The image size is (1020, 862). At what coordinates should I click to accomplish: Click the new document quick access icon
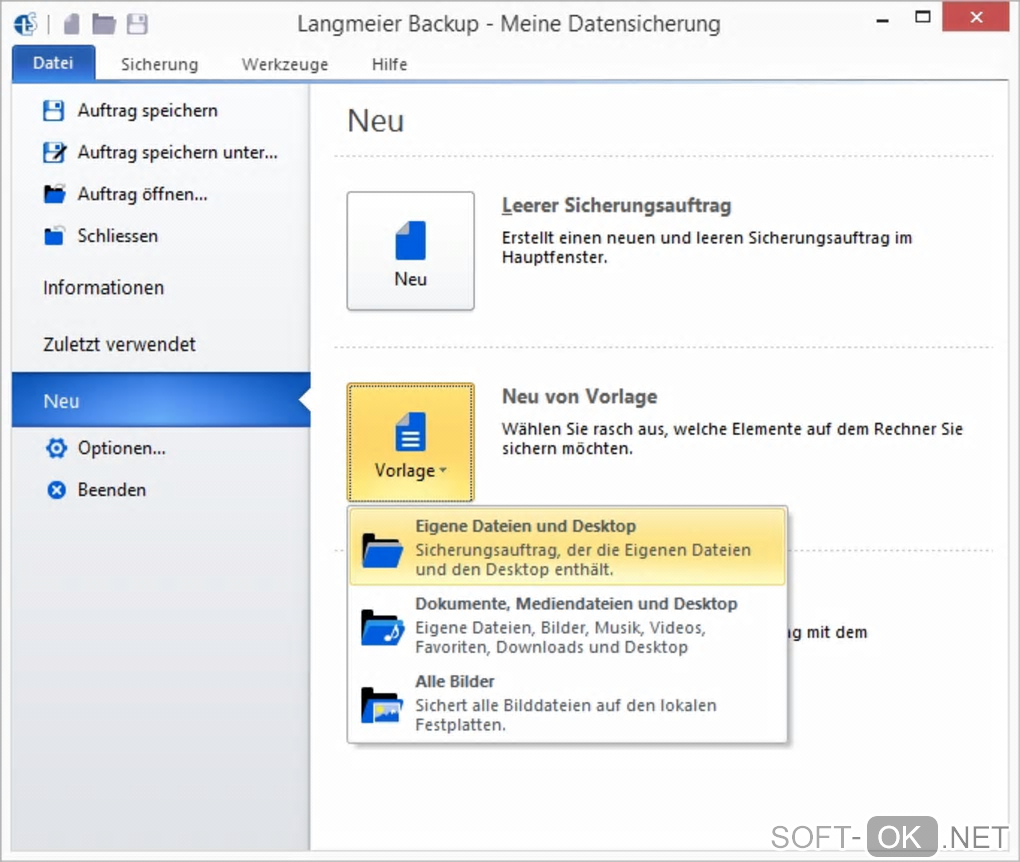pyautogui.click(x=72, y=25)
